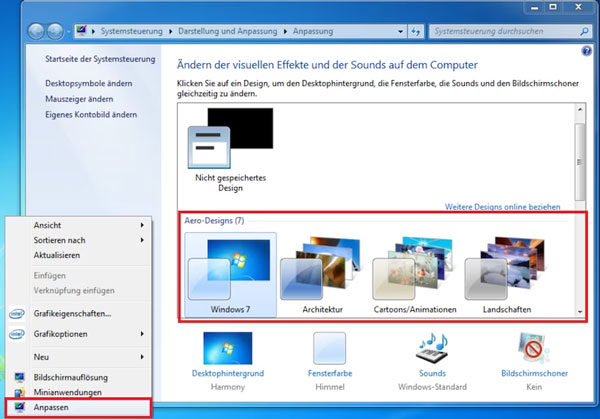The height and width of the screenshot is (419, 600).
Task: Click the Back navigation arrow button
Action: (x=36, y=31)
